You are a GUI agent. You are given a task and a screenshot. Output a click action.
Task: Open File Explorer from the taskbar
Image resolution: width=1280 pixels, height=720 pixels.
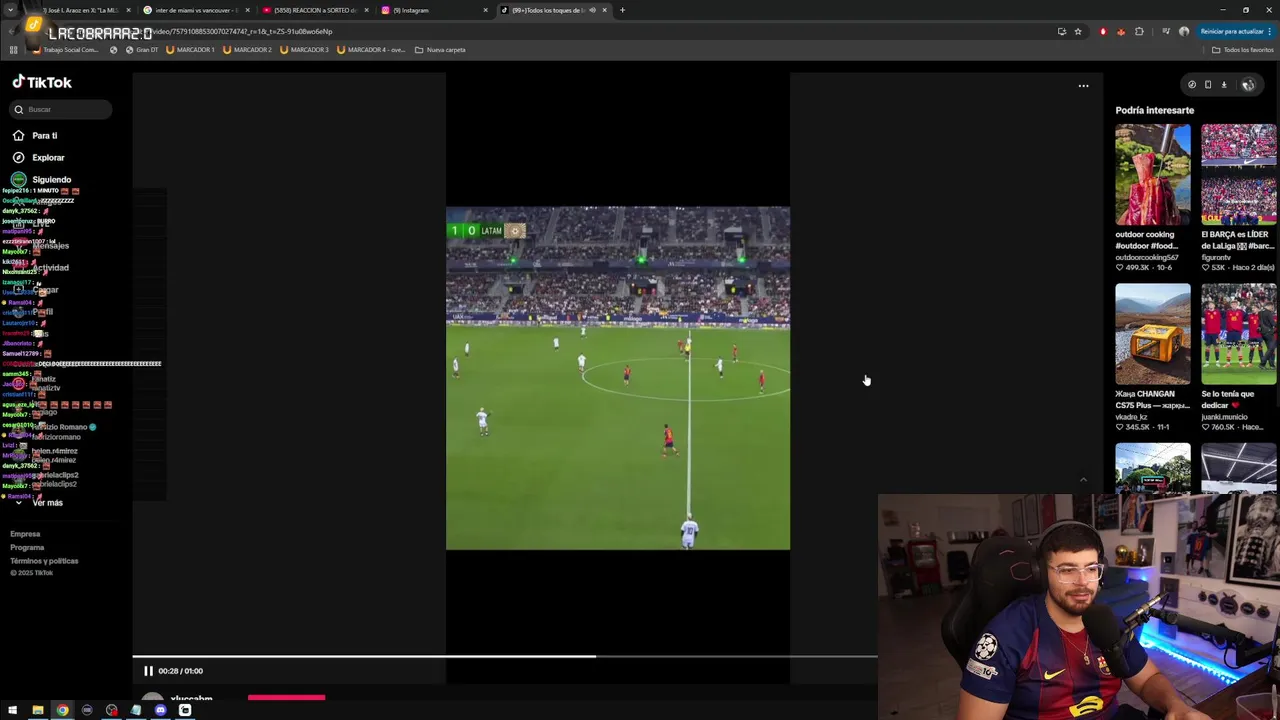pos(37,710)
